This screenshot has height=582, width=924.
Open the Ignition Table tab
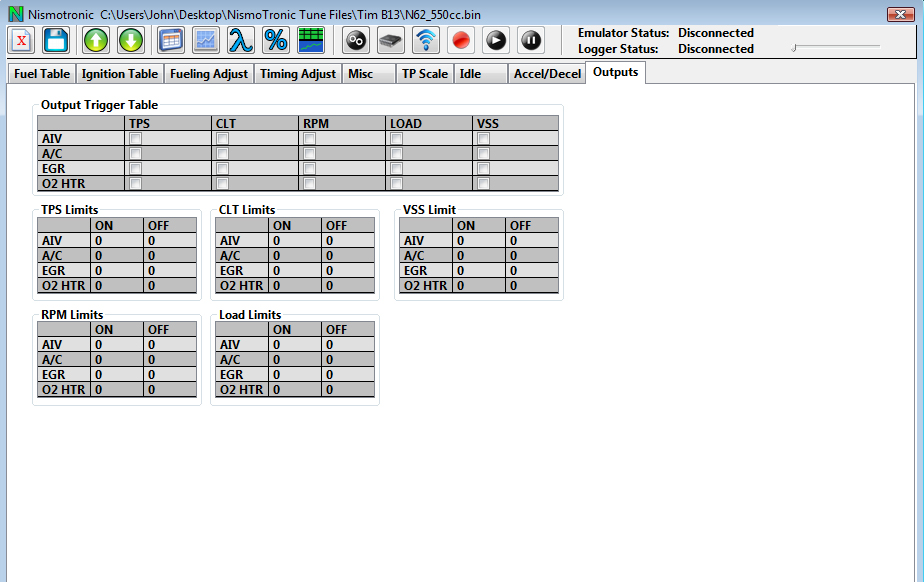119,74
